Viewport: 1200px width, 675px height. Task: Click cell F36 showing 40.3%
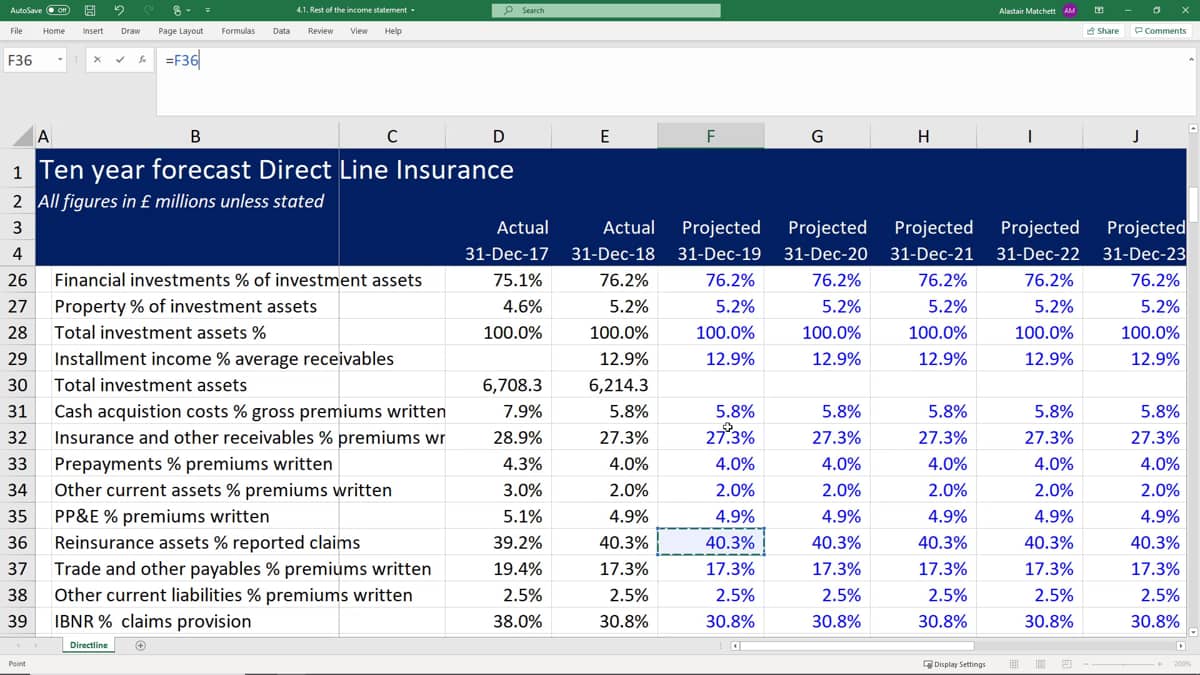(711, 543)
